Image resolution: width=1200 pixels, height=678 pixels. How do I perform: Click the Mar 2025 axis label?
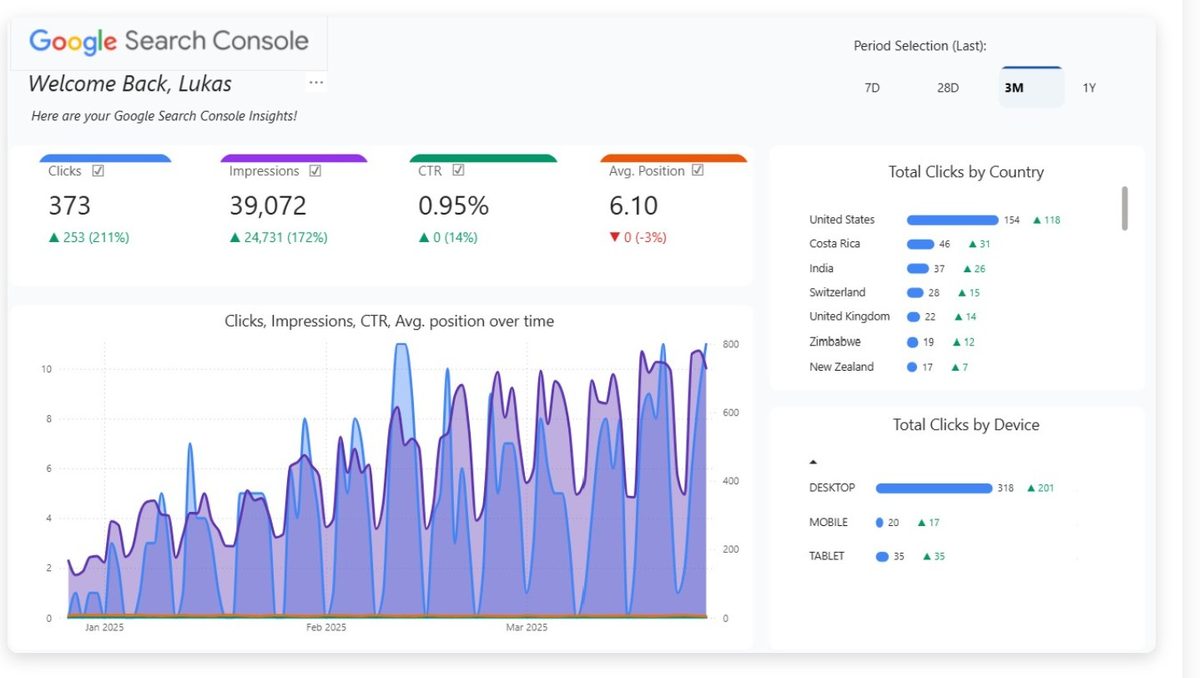tap(527, 628)
